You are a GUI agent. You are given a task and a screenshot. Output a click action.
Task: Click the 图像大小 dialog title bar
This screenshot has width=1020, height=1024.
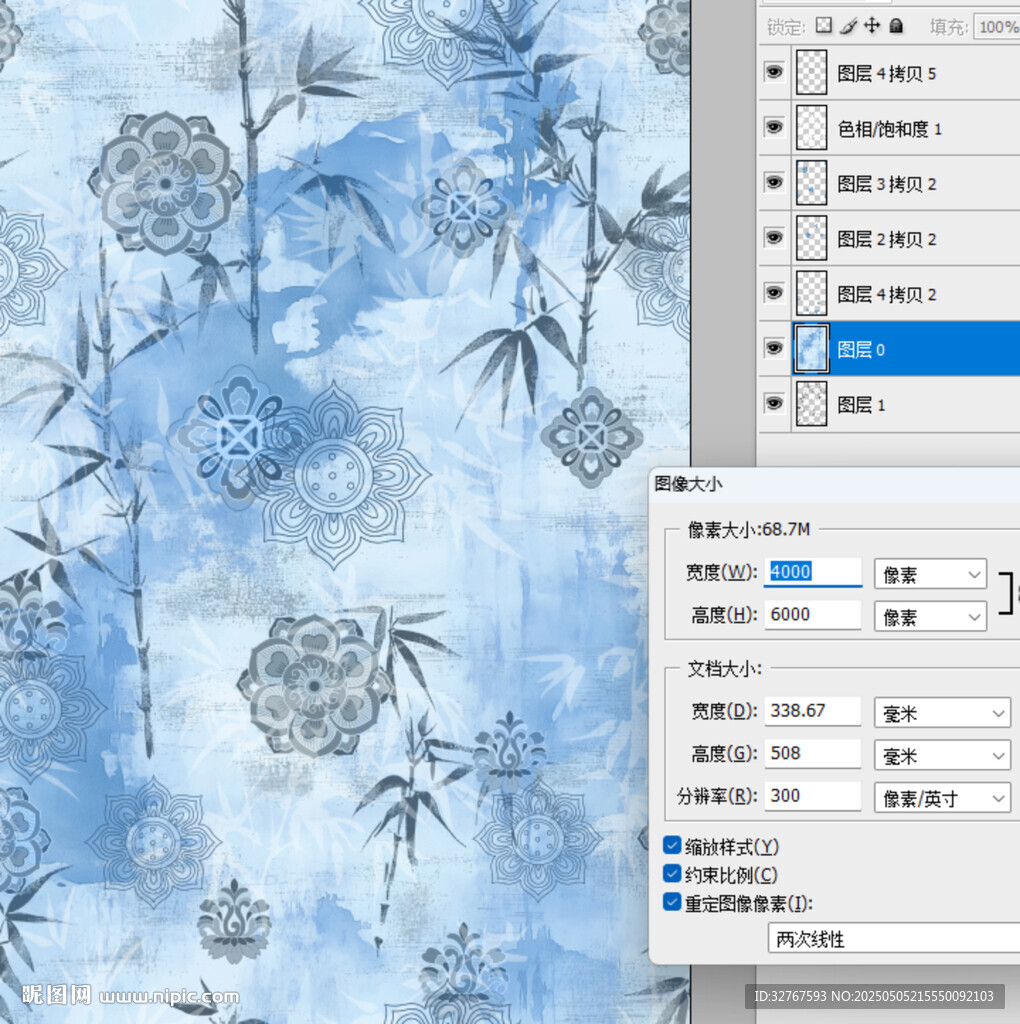pos(835,484)
